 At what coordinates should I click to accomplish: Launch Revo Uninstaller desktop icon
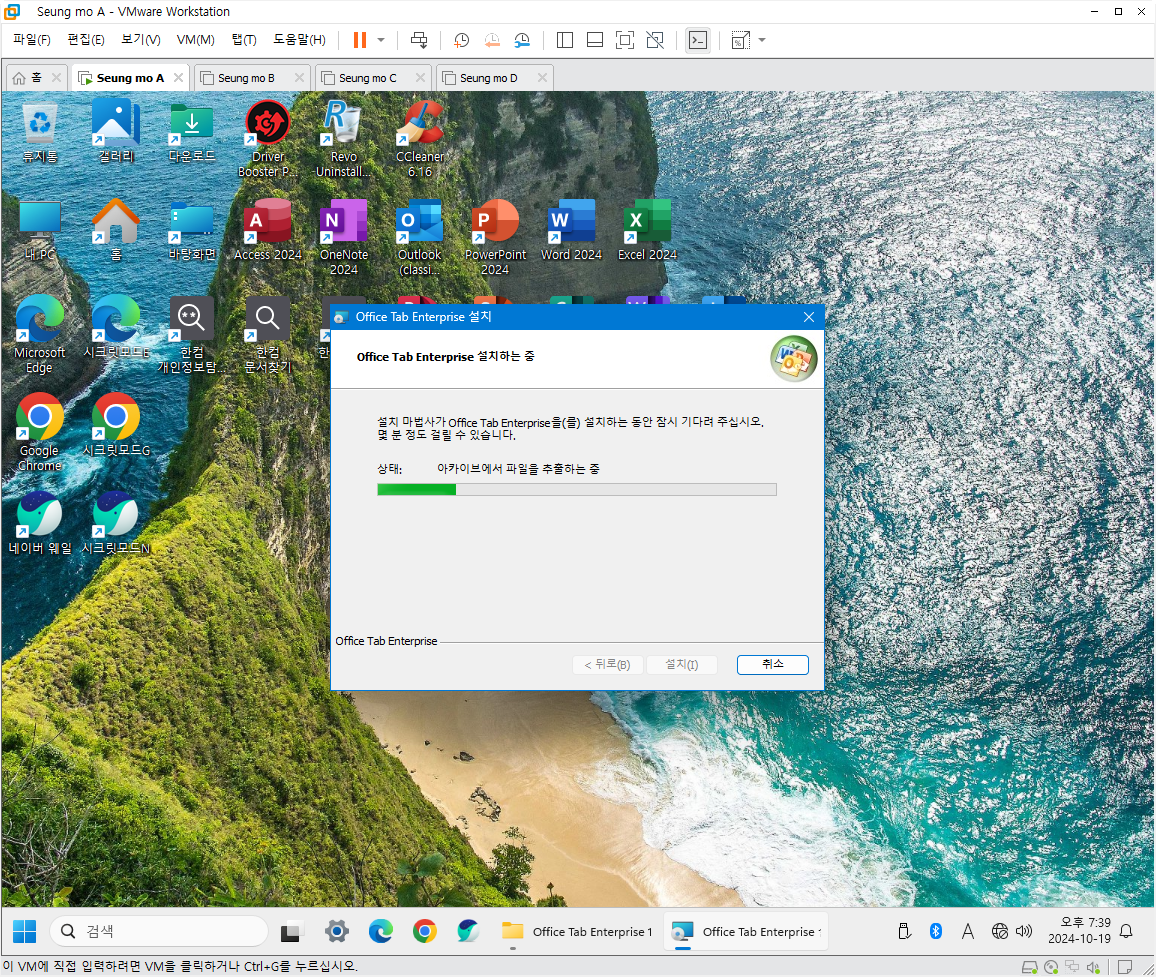[x=344, y=140]
